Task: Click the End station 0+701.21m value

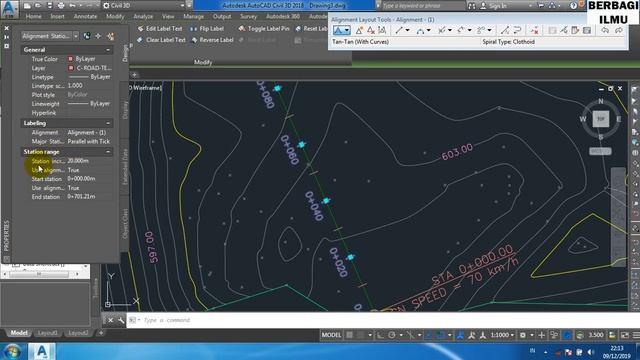Action: [x=89, y=197]
